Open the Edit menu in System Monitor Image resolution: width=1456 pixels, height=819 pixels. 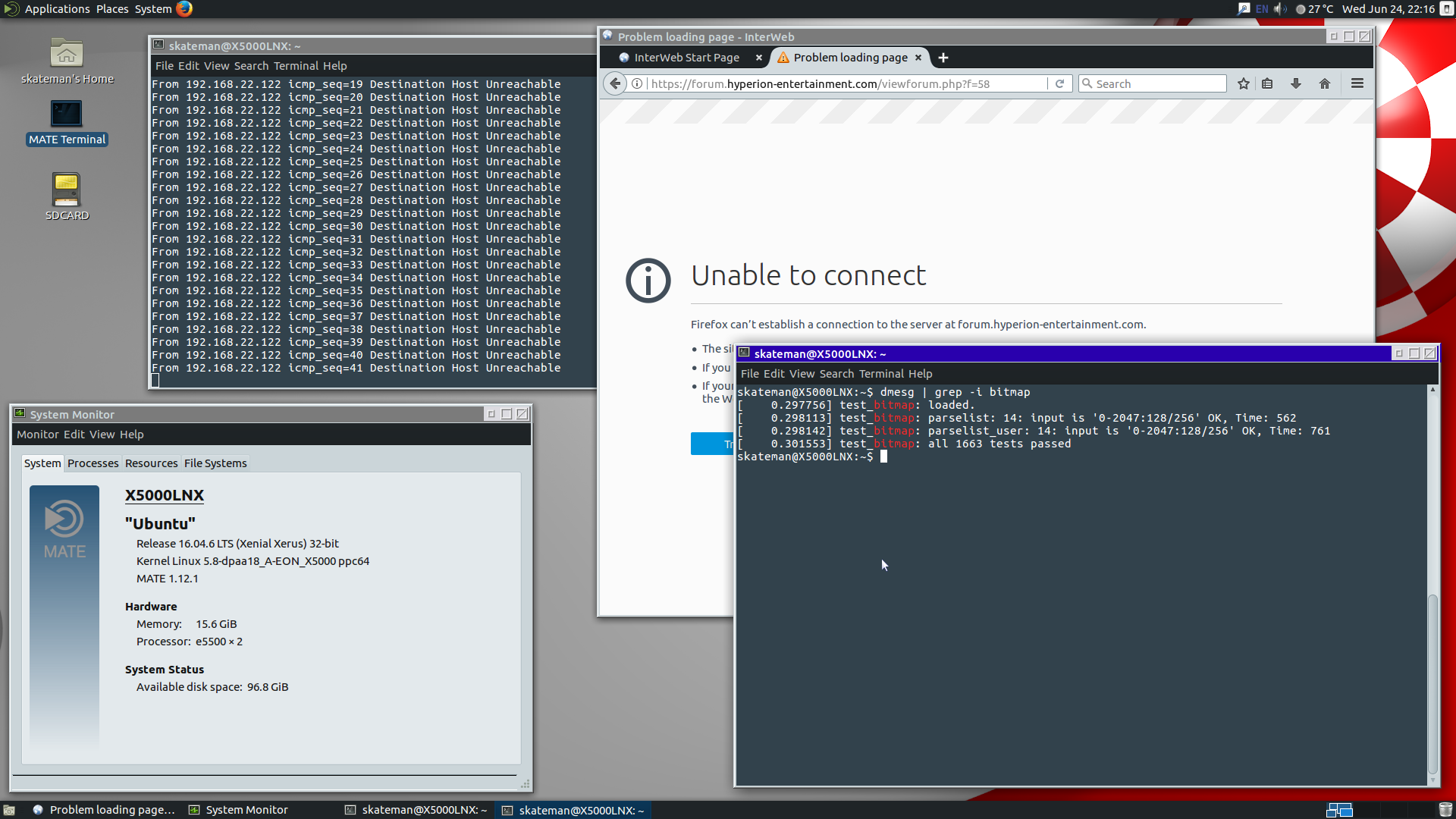click(x=74, y=435)
